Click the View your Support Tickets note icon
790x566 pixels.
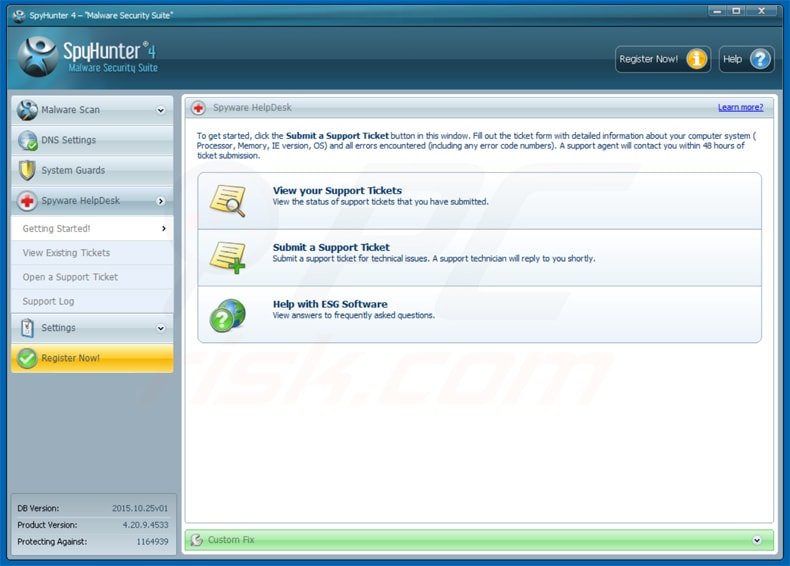[228, 201]
